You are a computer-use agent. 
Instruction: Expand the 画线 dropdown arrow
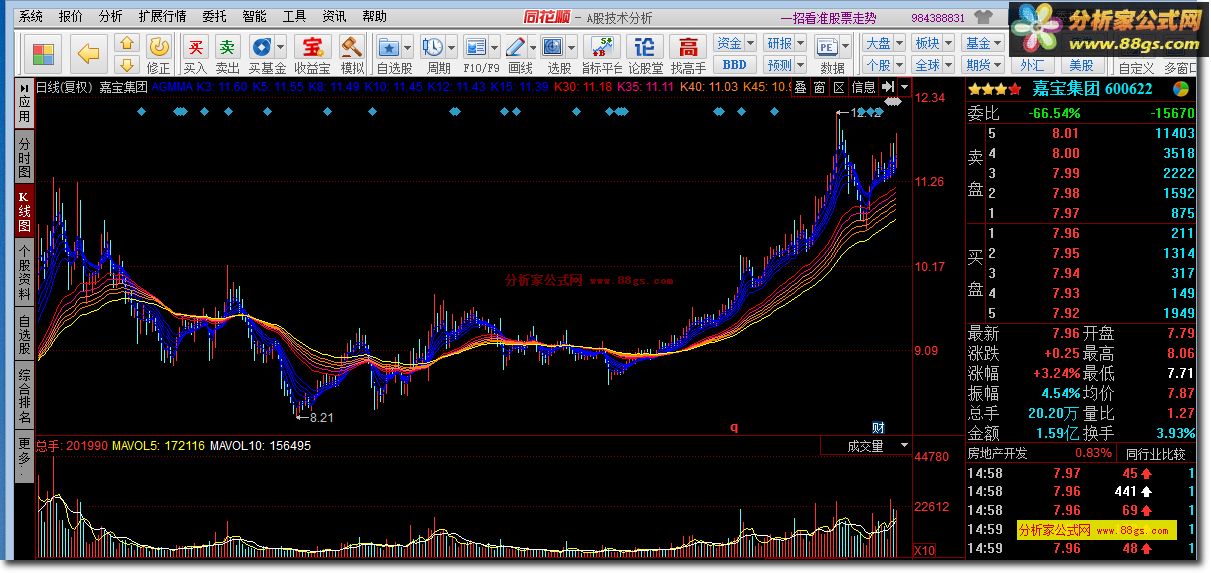(x=533, y=46)
